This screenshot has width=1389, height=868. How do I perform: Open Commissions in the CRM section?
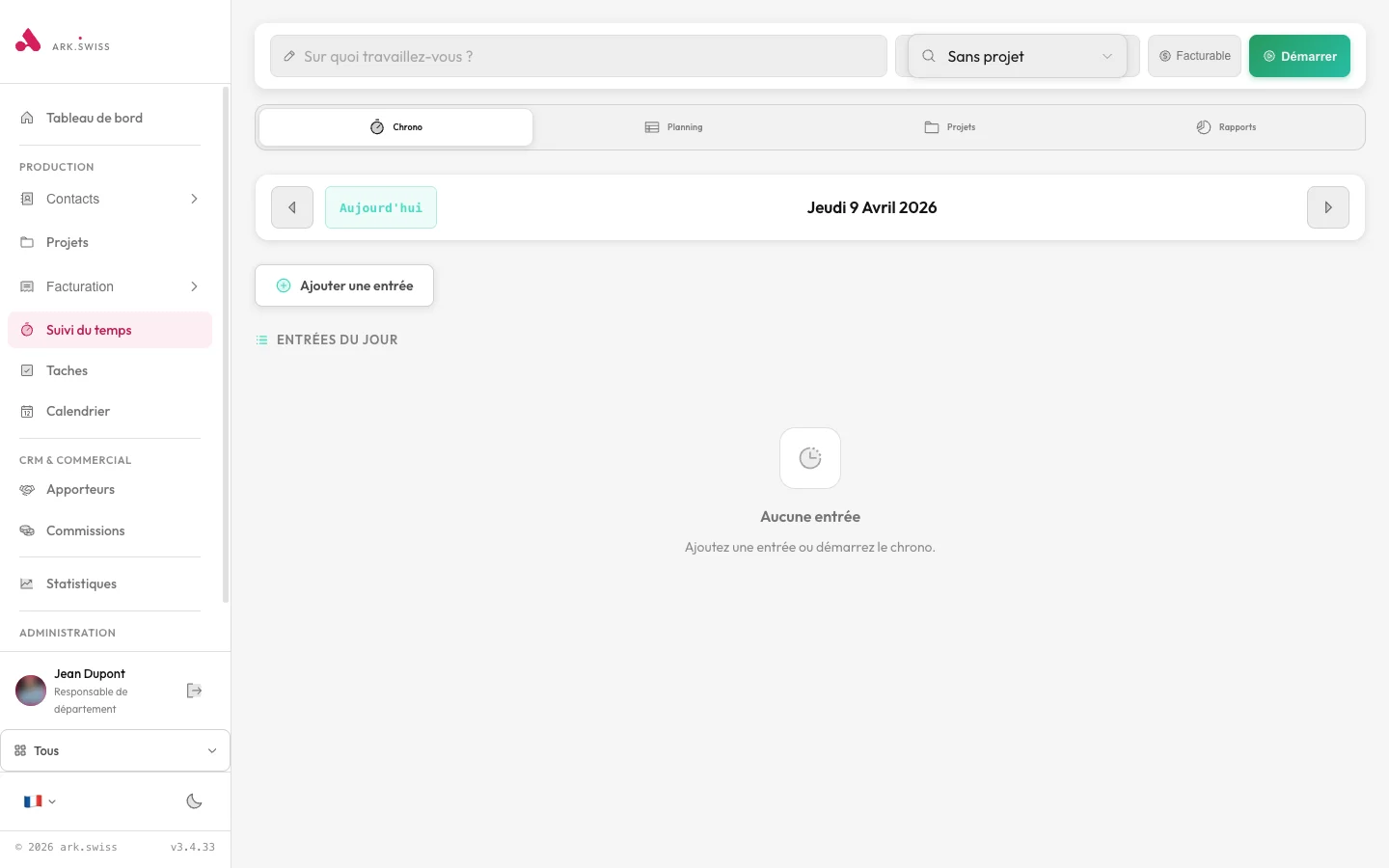tap(85, 530)
